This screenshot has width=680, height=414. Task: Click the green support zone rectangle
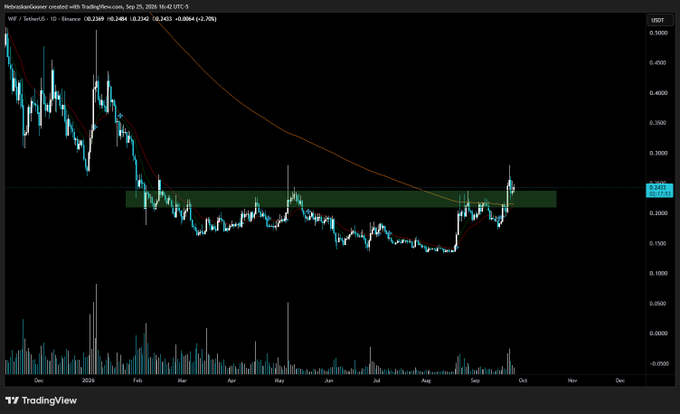point(341,199)
